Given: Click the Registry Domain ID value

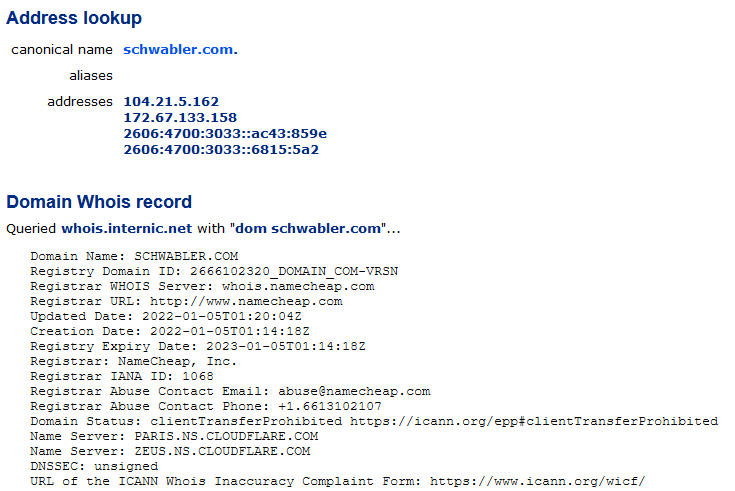Looking at the screenshot, I should [294, 271].
